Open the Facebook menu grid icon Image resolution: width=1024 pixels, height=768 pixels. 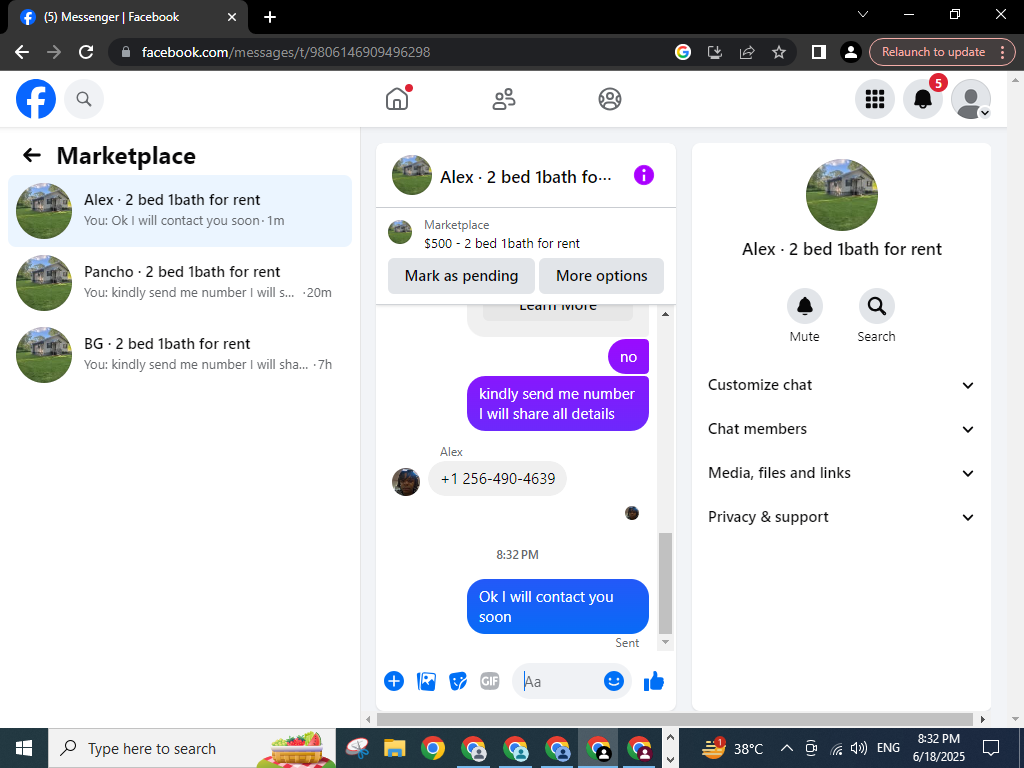[x=874, y=99]
